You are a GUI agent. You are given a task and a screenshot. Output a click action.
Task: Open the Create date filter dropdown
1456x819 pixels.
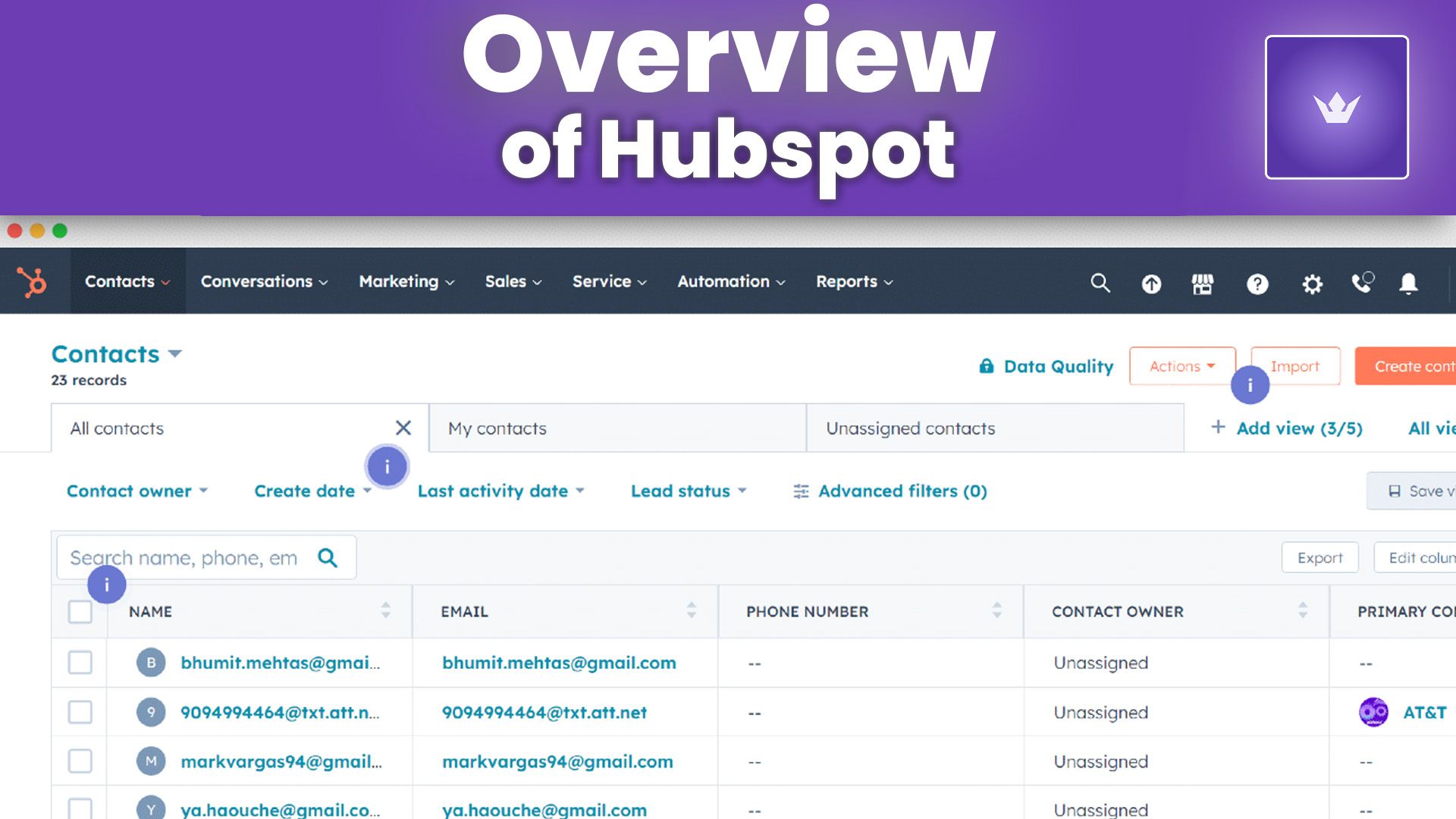pyautogui.click(x=312, y=491)
